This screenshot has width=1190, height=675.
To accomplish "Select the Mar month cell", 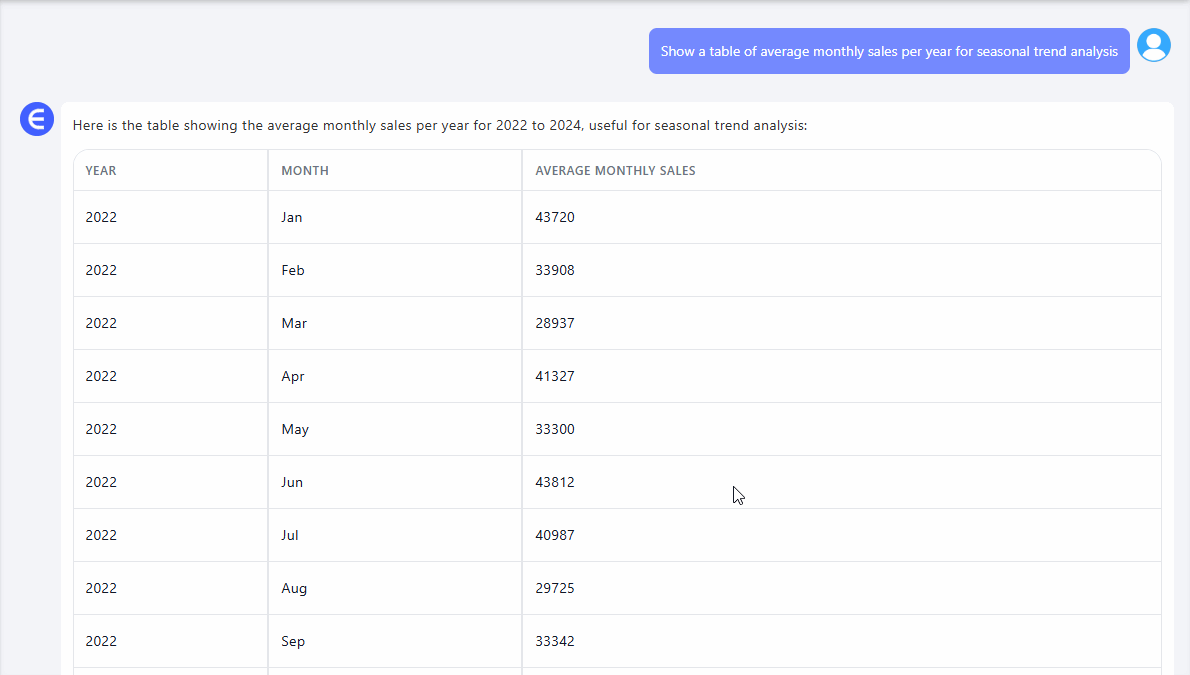I will click(x=294, y=323).
